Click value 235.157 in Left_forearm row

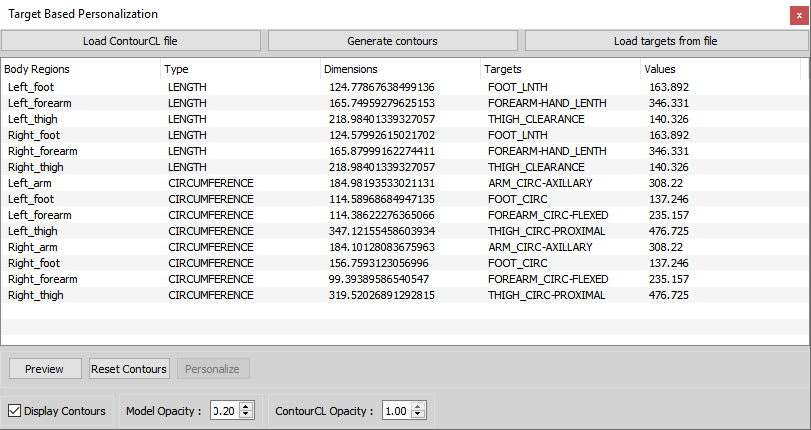coord(669,215)
